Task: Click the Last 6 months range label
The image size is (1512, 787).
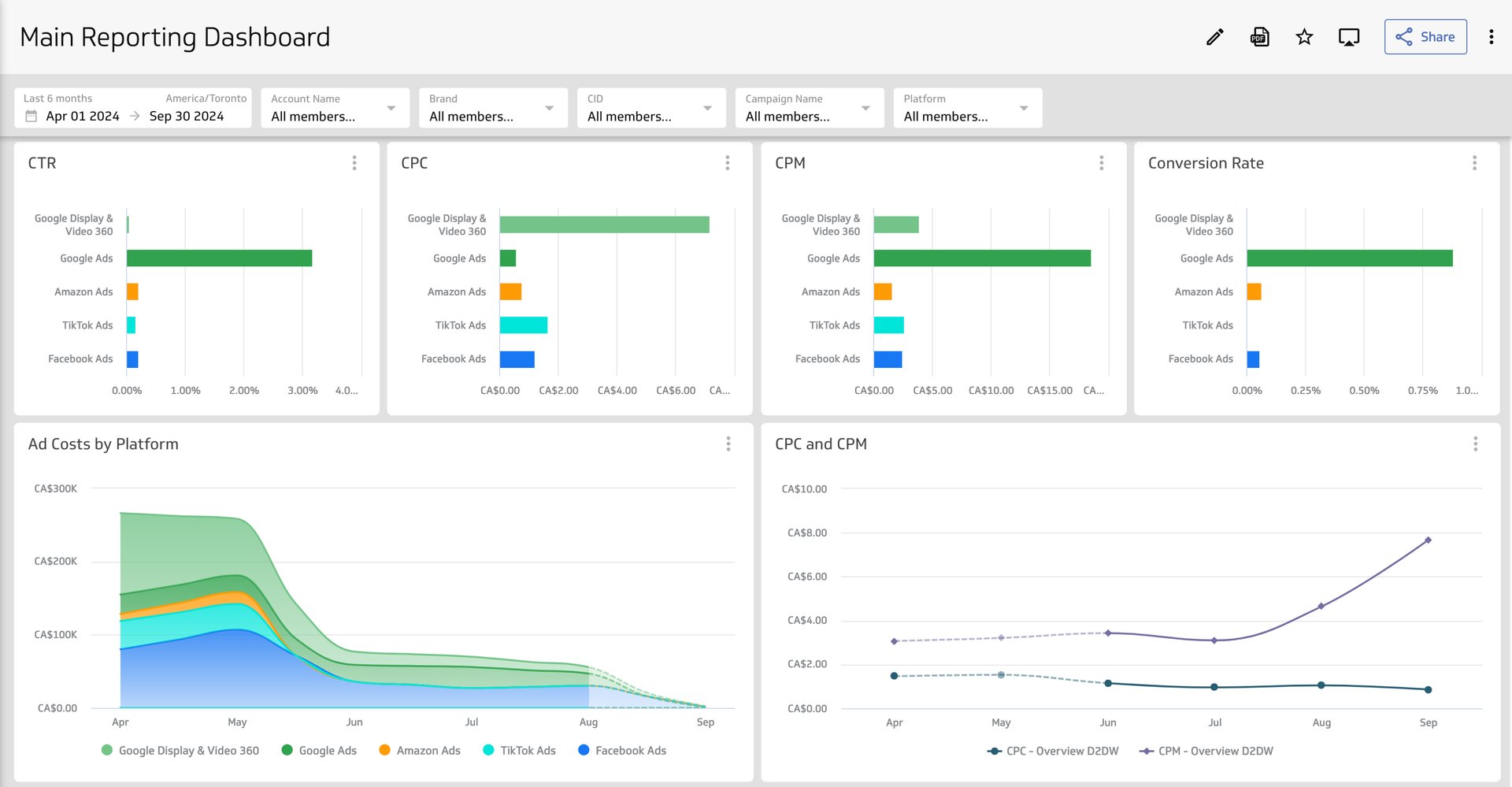Action: click(x=57, y=98)
